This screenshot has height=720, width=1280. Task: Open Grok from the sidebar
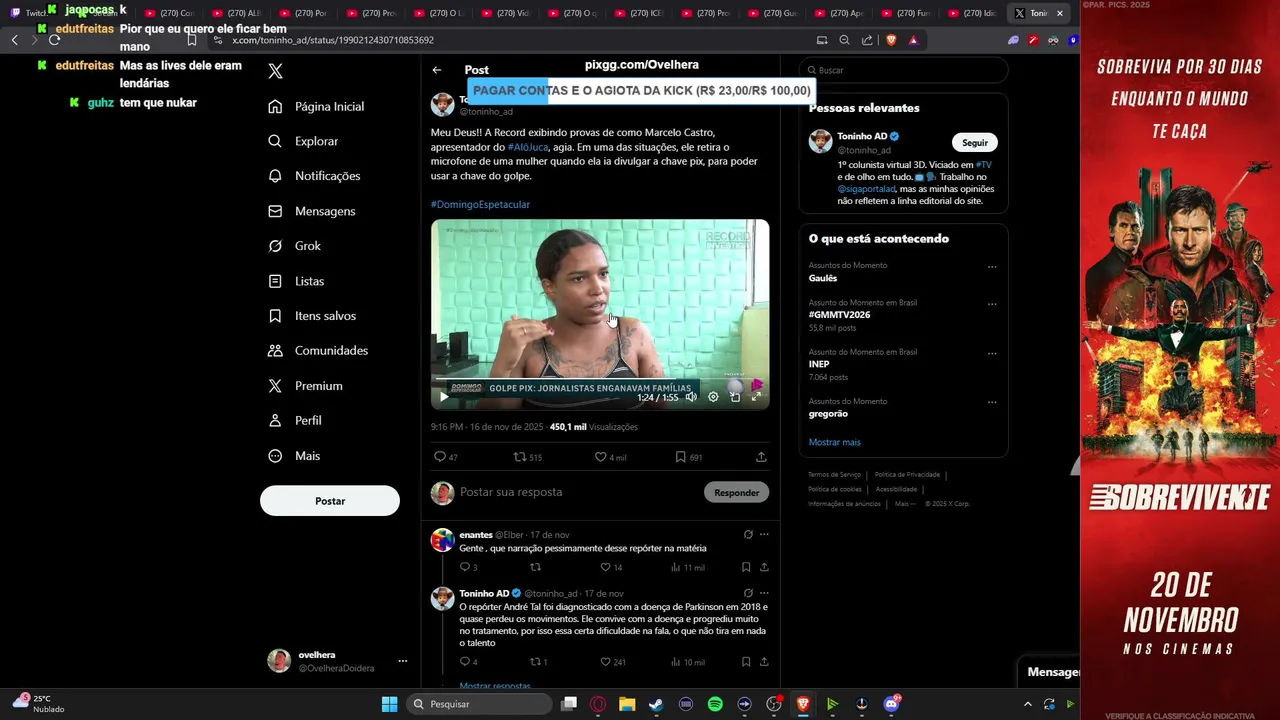(294, 246)
